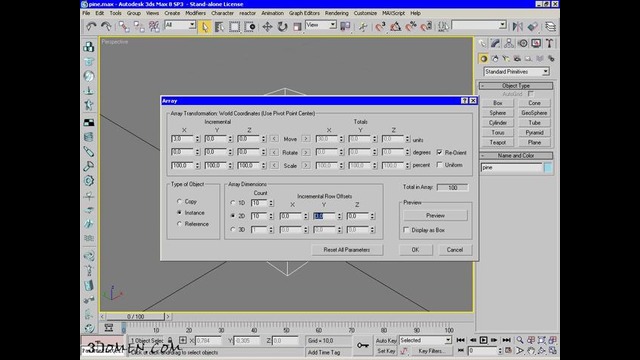
Task: Open the Selected key filter dropdown
Action: pyautogui.click(x=425, y=340)
